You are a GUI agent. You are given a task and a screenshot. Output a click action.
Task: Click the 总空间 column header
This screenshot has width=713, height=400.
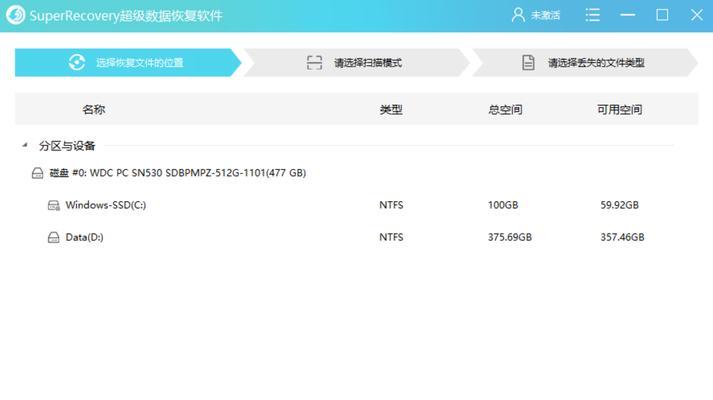(x=505, y=110)
